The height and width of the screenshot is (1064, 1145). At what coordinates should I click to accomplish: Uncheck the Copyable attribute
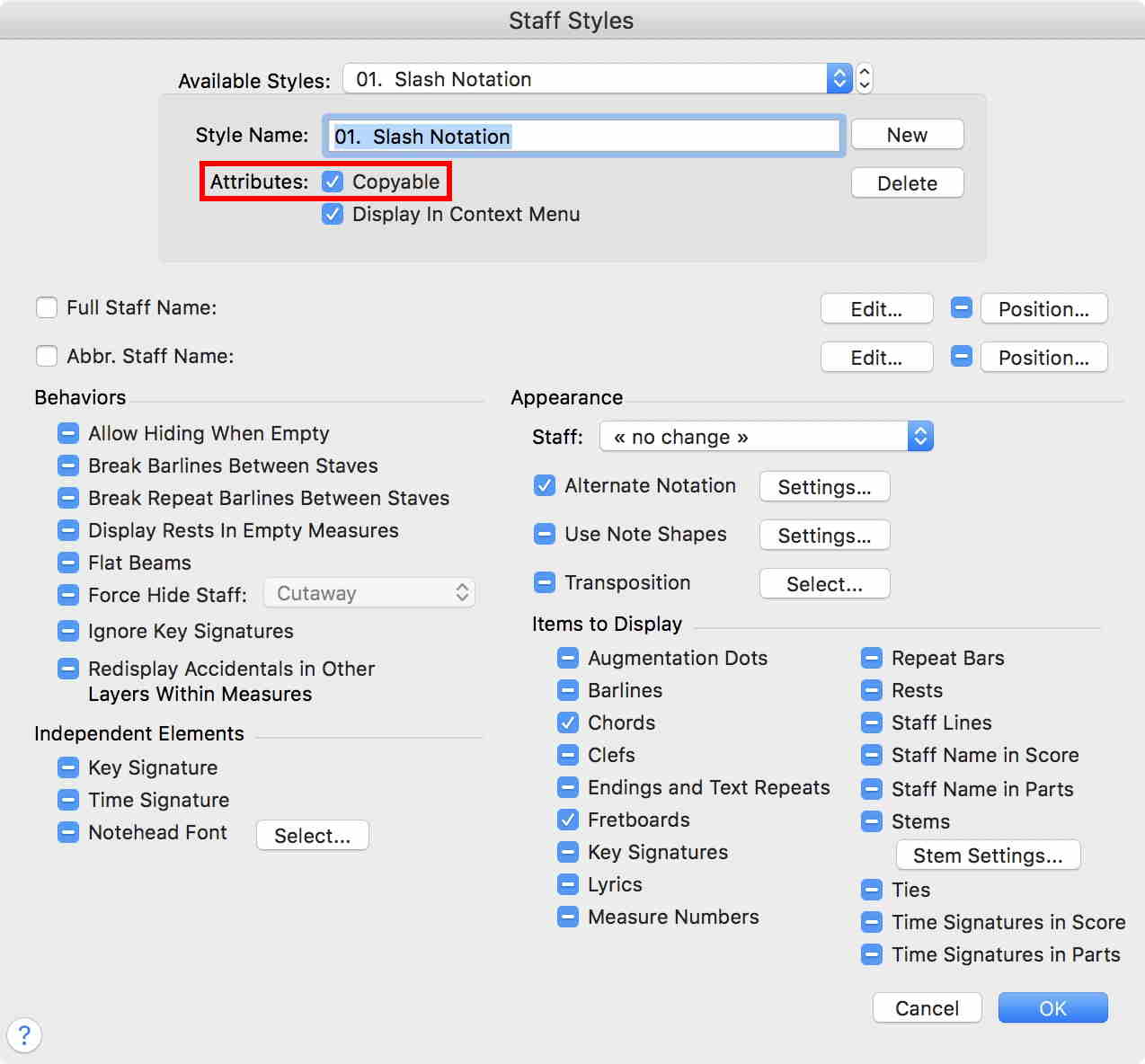333,181
